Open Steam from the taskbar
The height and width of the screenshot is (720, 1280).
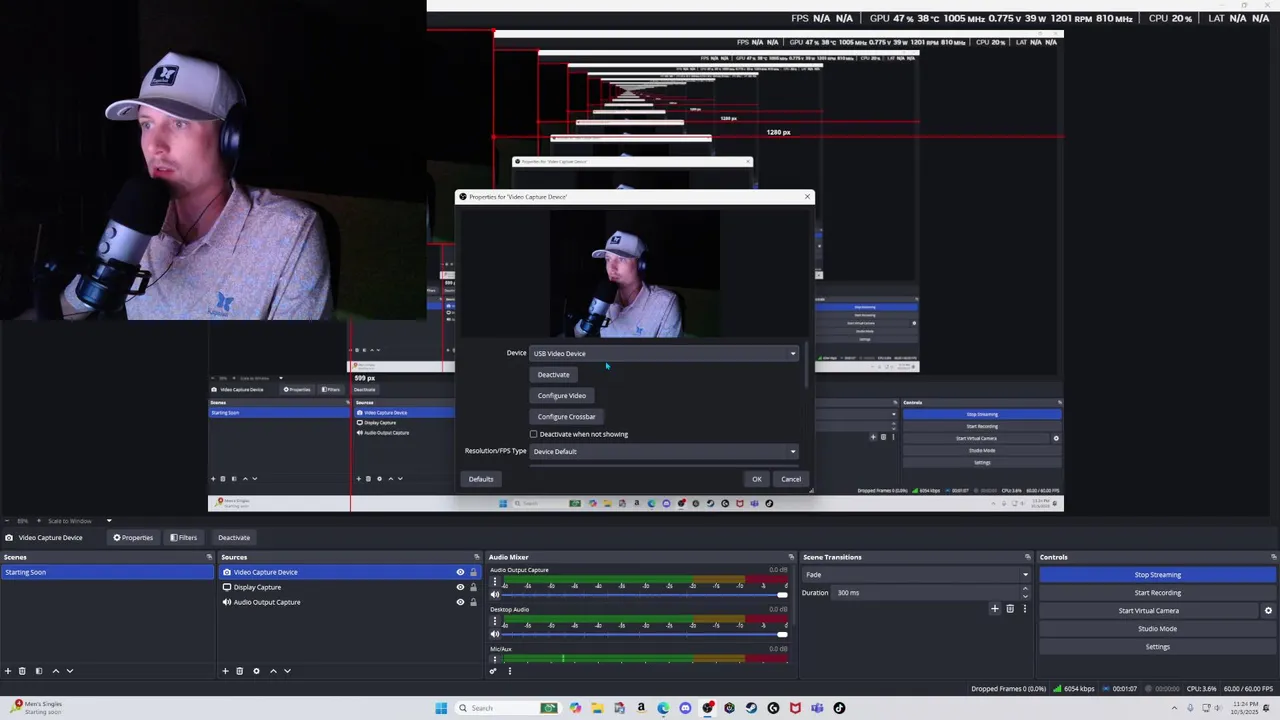(x=751, y=708)
